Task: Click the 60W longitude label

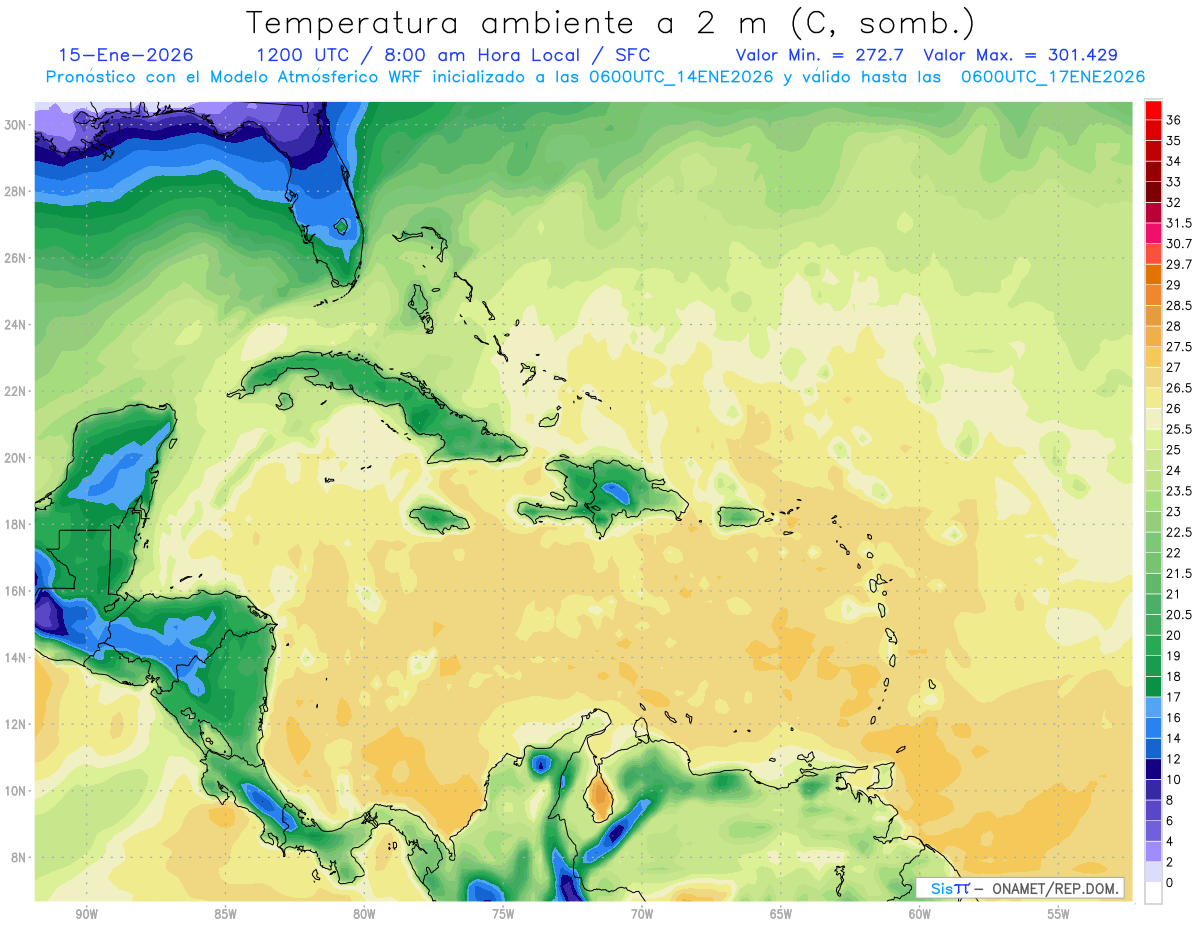Action: 920,915
